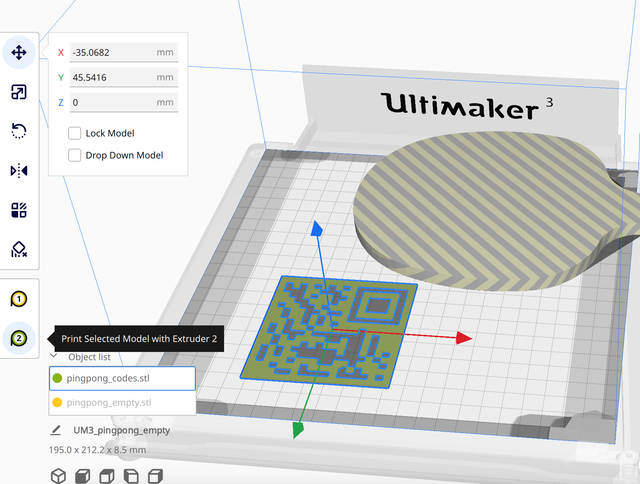This screenshot has width=640, height=484.
Task: Switch to left side view cube icon
Action: [x=131, y=476]
